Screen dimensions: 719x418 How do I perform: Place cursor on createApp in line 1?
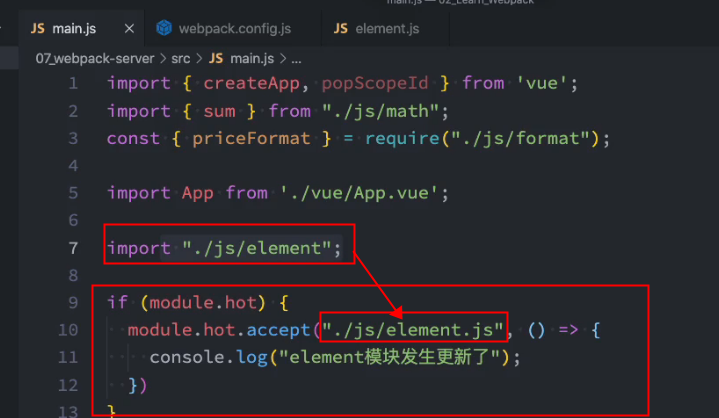click(x=251, y=83)
